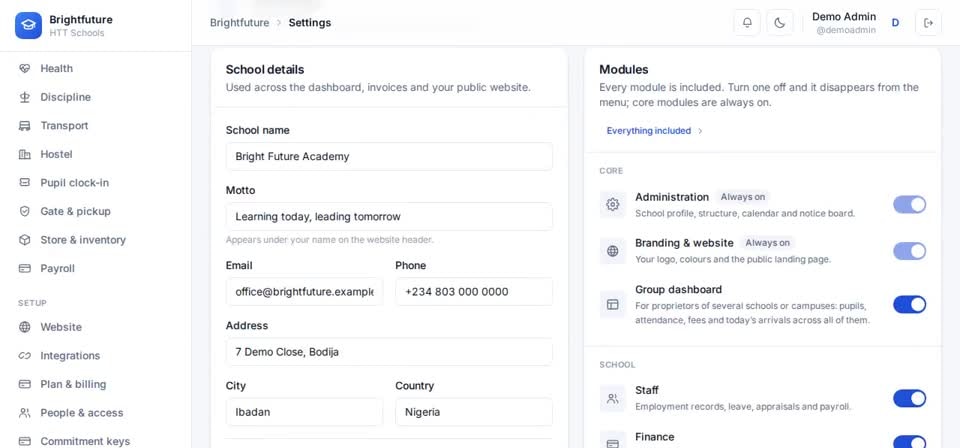Click the Email input field
The height and width of the screenshot is (448, 960).
(x=304, y=292)
